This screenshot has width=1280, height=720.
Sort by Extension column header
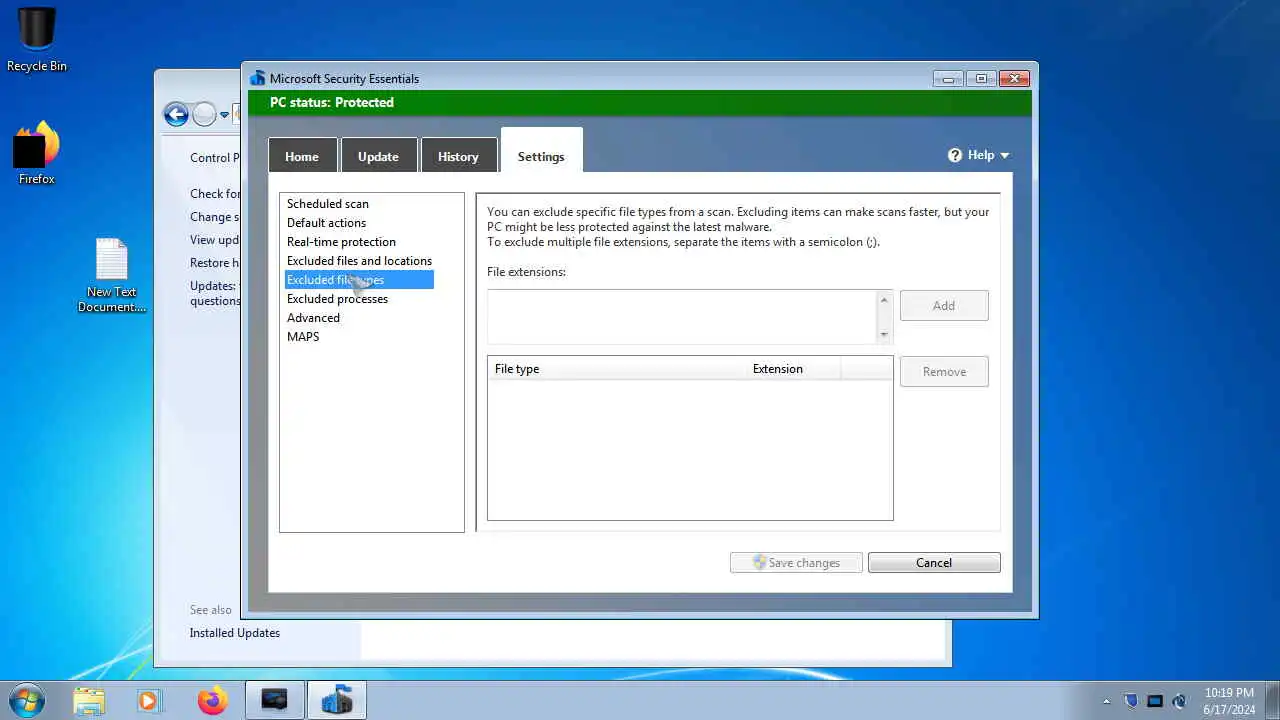point(795,369)
